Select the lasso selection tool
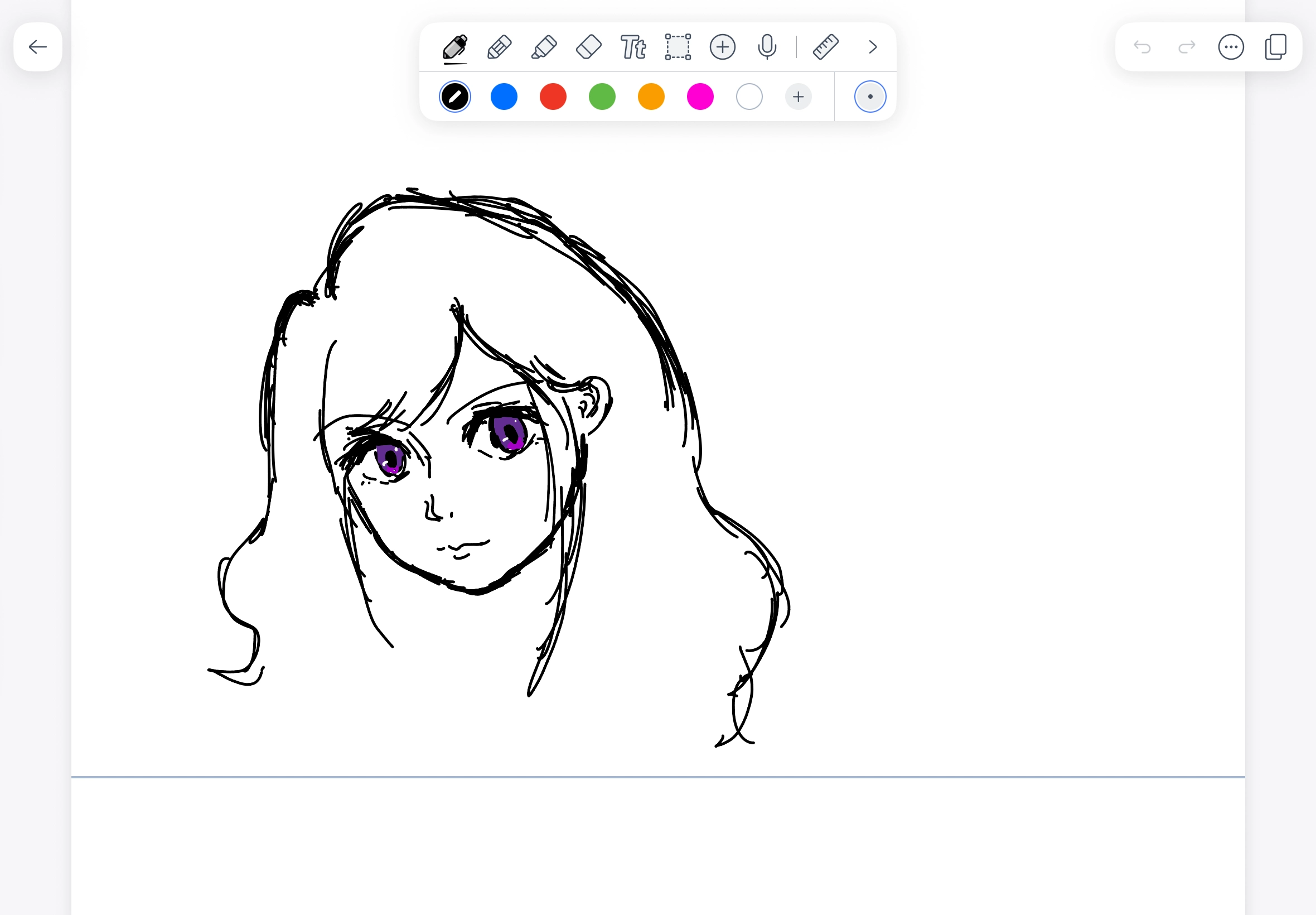This screenshot has width=1316, height=915. [678, 47]
